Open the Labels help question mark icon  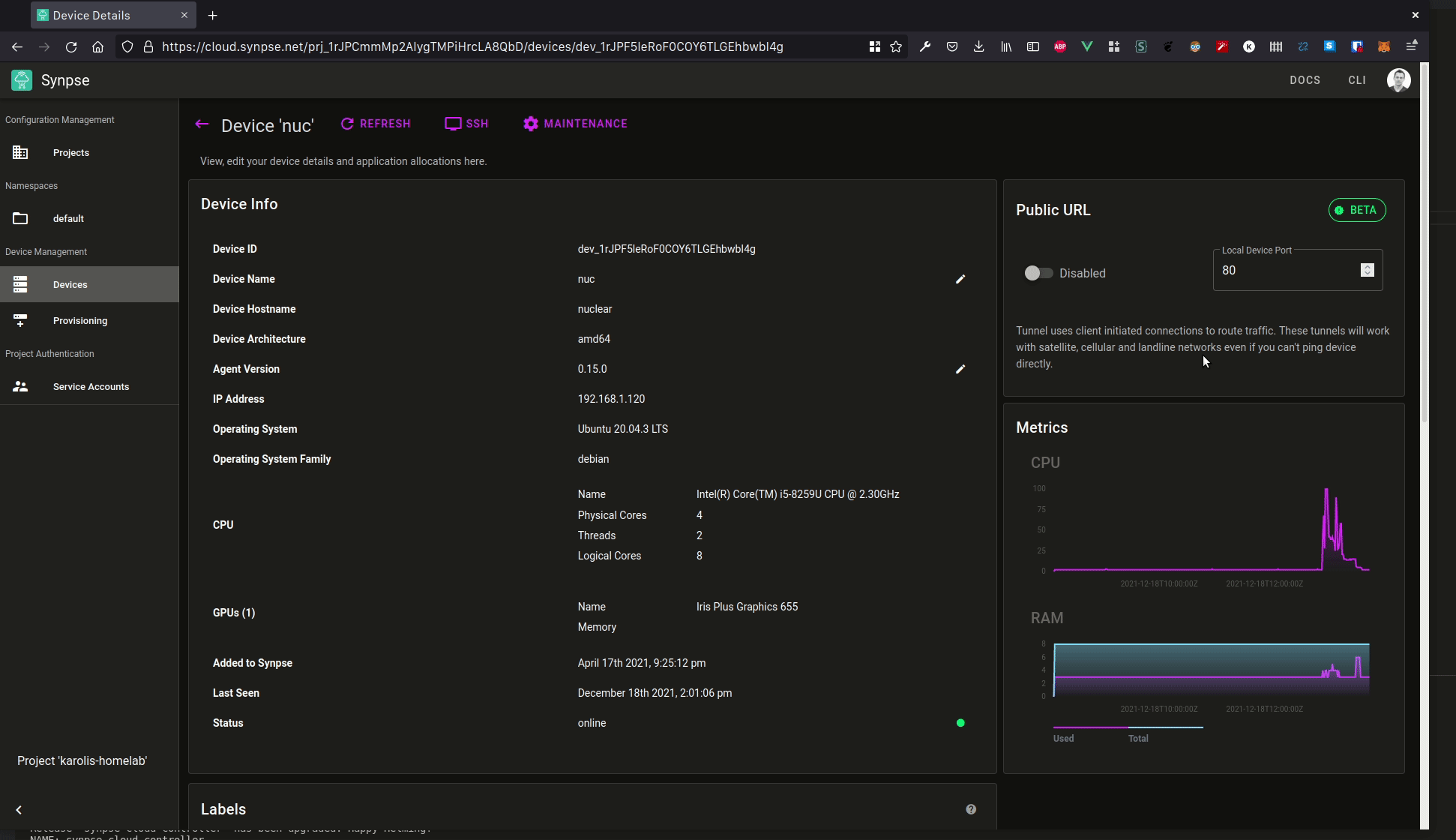tap(971, 809)
